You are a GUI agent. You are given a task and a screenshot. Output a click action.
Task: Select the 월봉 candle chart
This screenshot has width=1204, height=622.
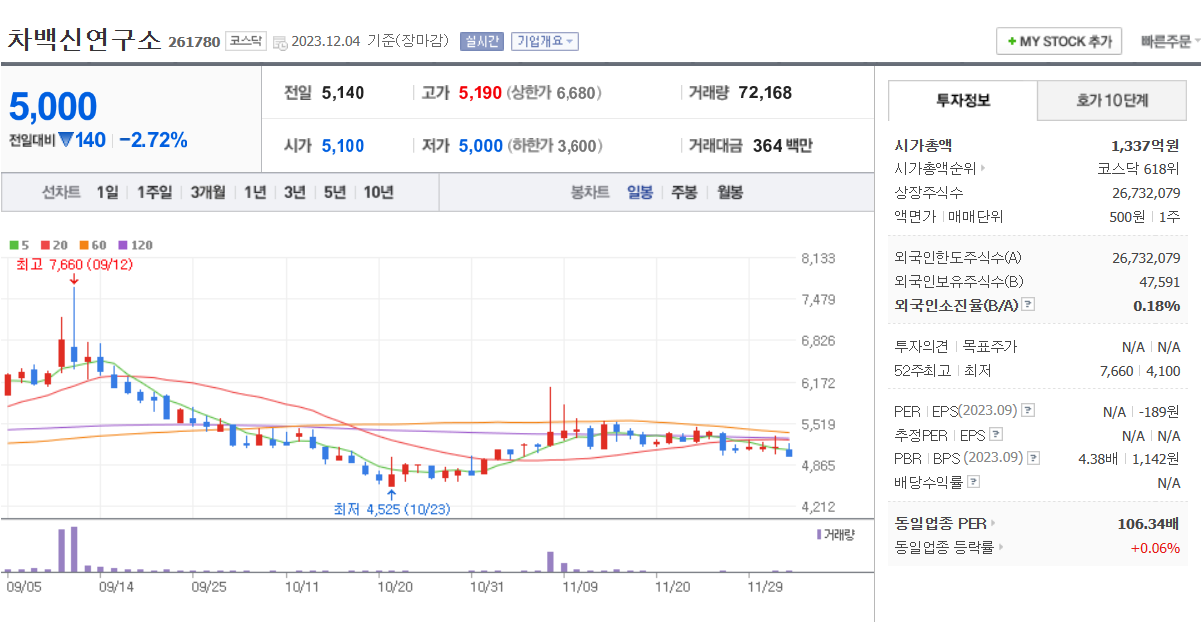pyautogui.click(x=730, y=192)
